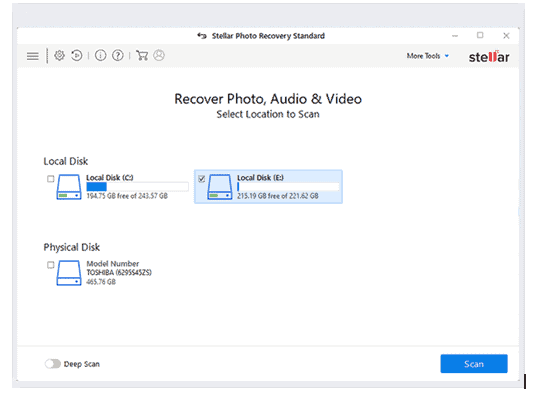The image size is (537, 393).
Task: Minimize the Stellar Photo Recovery window
Action: (455, 36)
